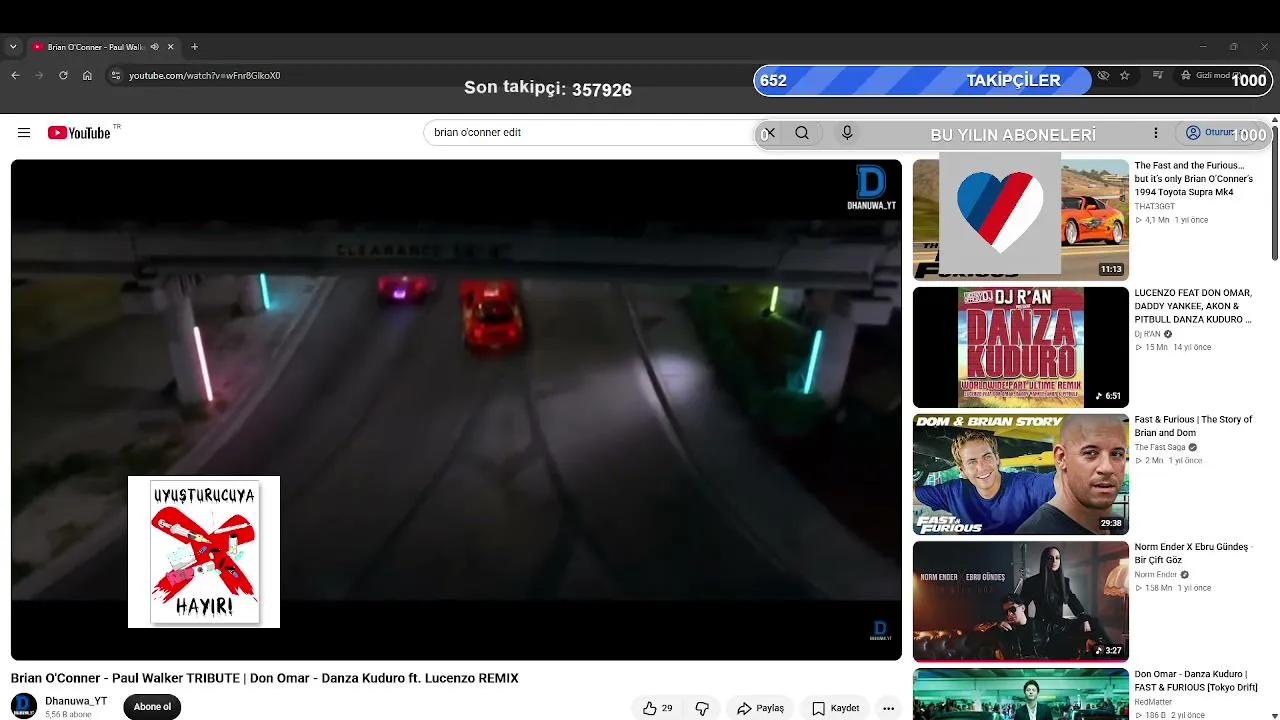Open the Tokyo Drift Danza Kuduro thumbnail

[x=1021, y=694]
